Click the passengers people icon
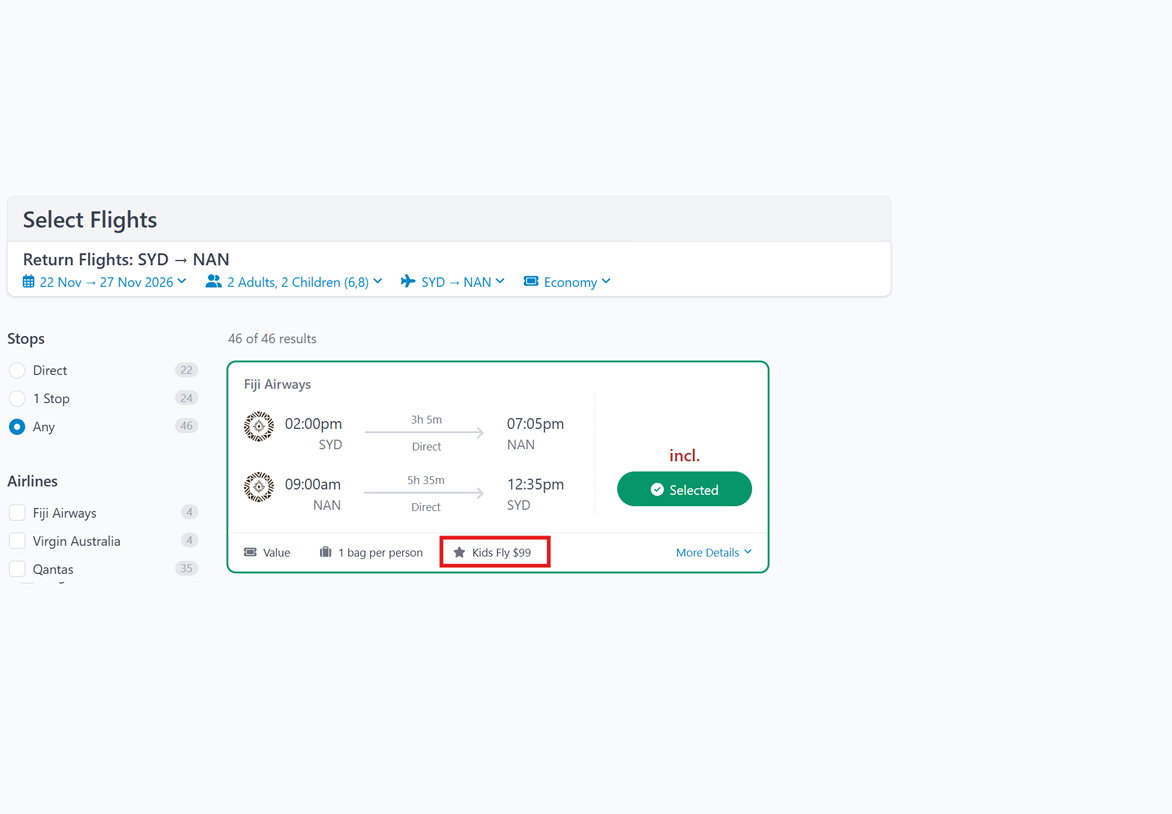This screenshot has height=814, width=1172. point(213,282)
